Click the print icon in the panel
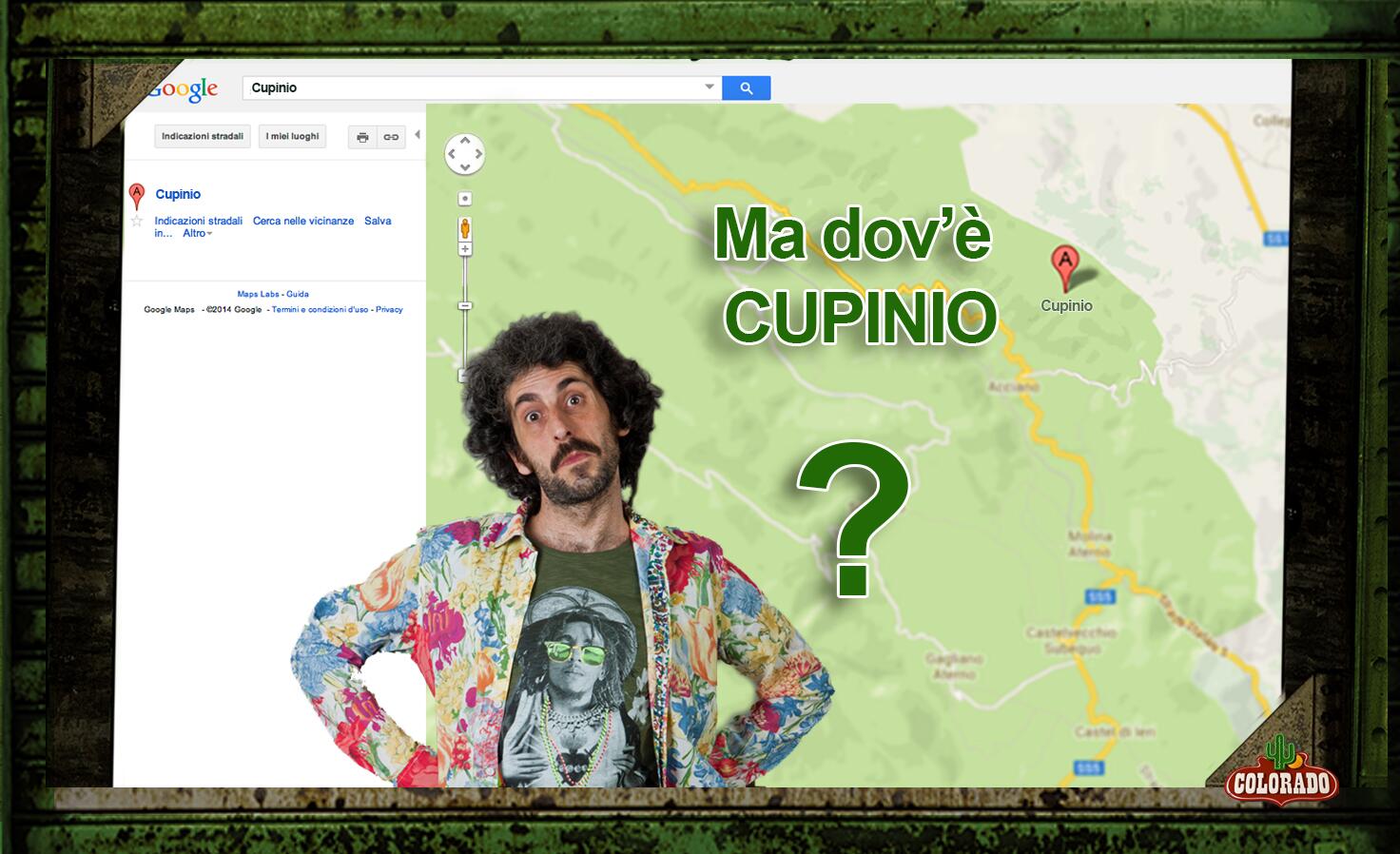The width and height of the screenshot is (1400, 854). tap(362, 136)
